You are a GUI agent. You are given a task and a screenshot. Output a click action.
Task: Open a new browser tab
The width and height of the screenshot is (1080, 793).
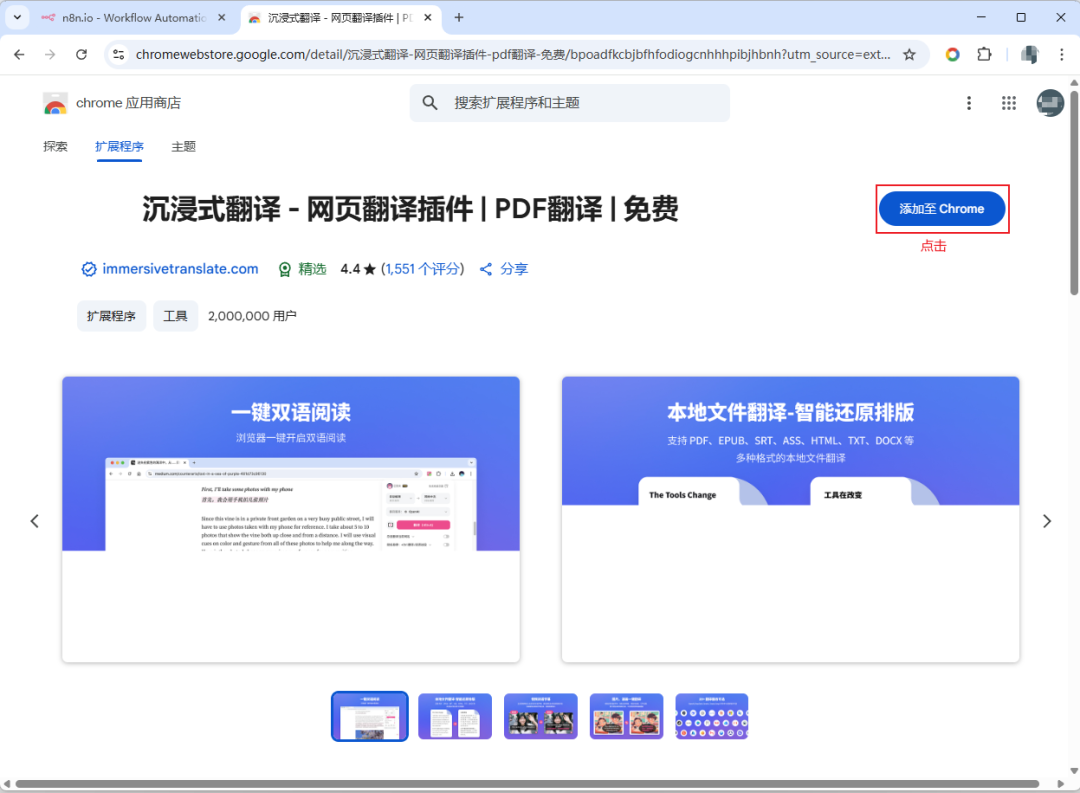point(459,18)
